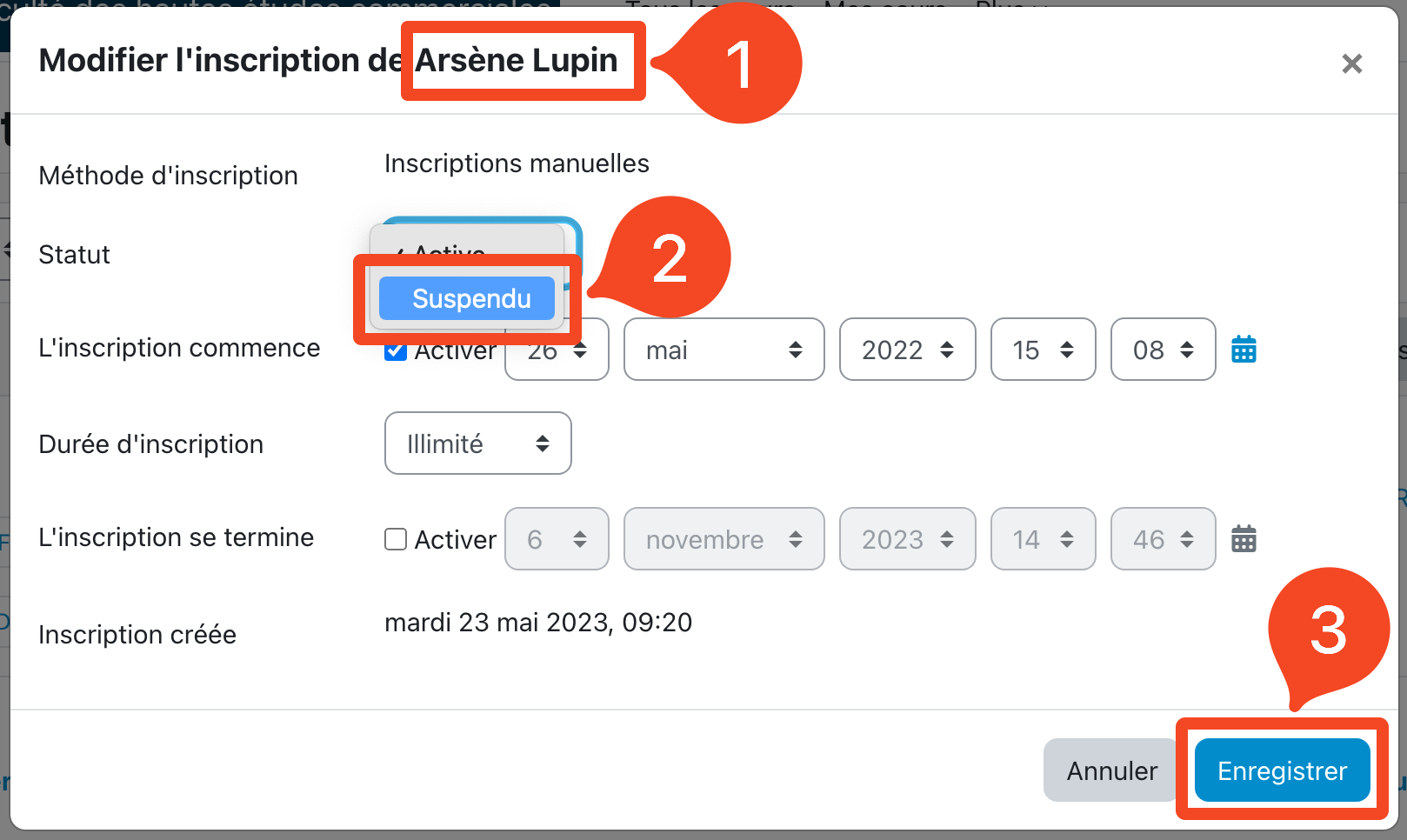Enable the L'inscription se termine checkbox
This screenshot has width=1407, height=840.
point(396,539)
